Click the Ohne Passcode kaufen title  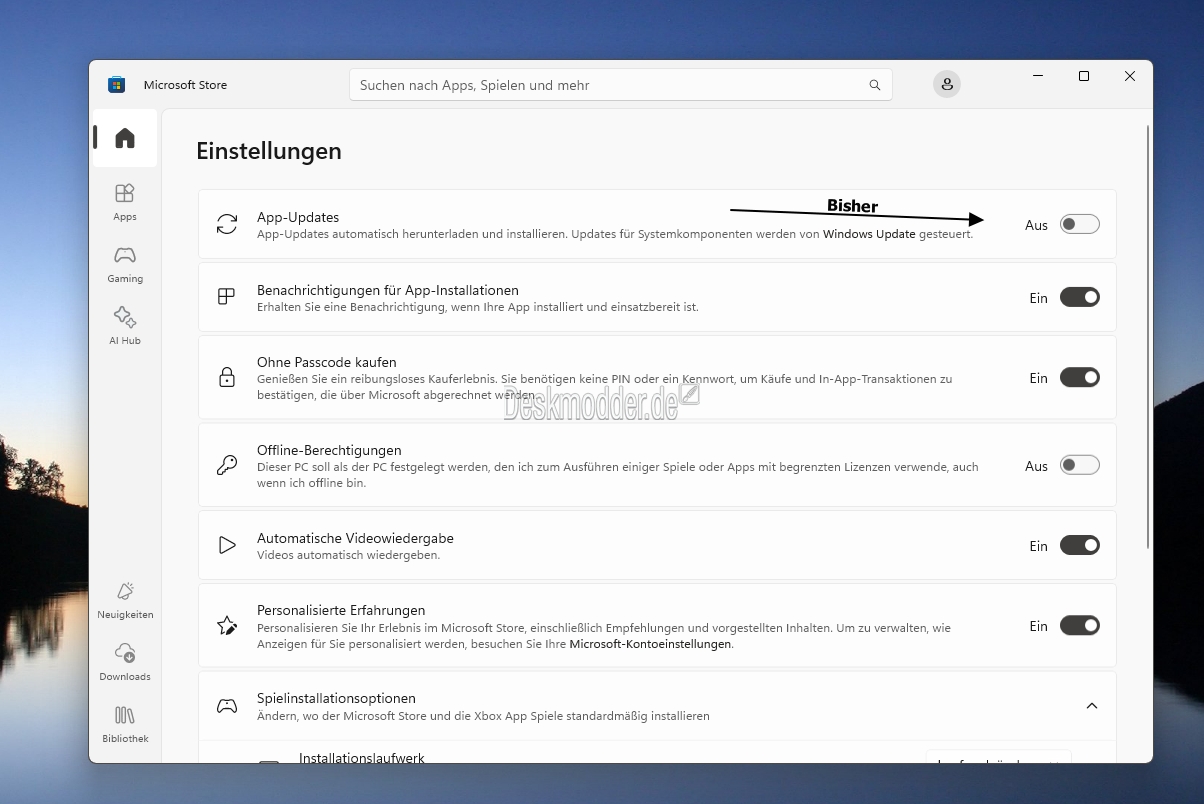[x=327, y=362]
